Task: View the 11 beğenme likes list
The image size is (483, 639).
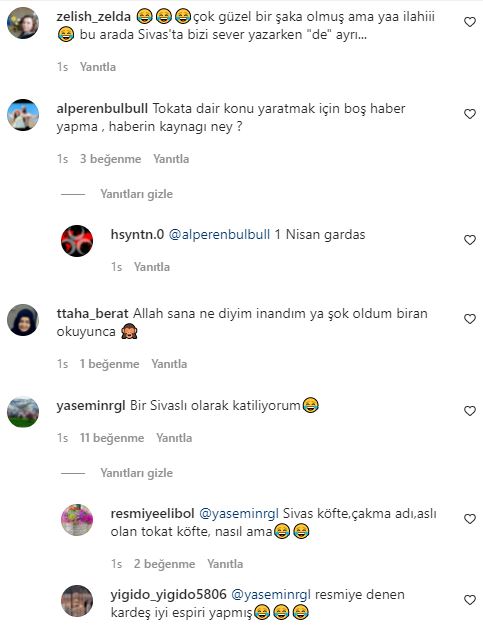Action: (112, 438)
